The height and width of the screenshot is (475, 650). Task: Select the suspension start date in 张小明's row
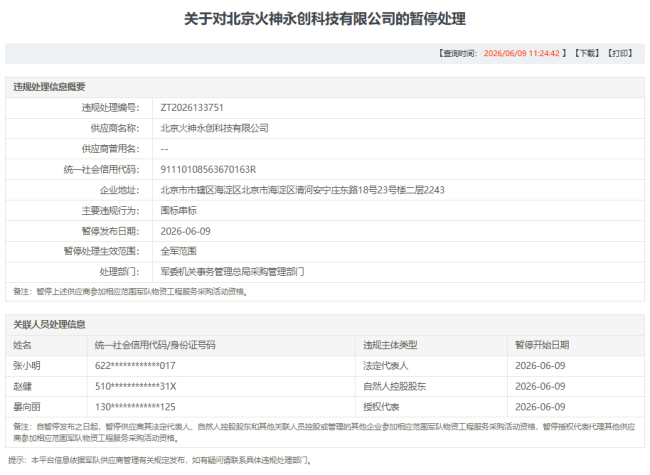540,366
